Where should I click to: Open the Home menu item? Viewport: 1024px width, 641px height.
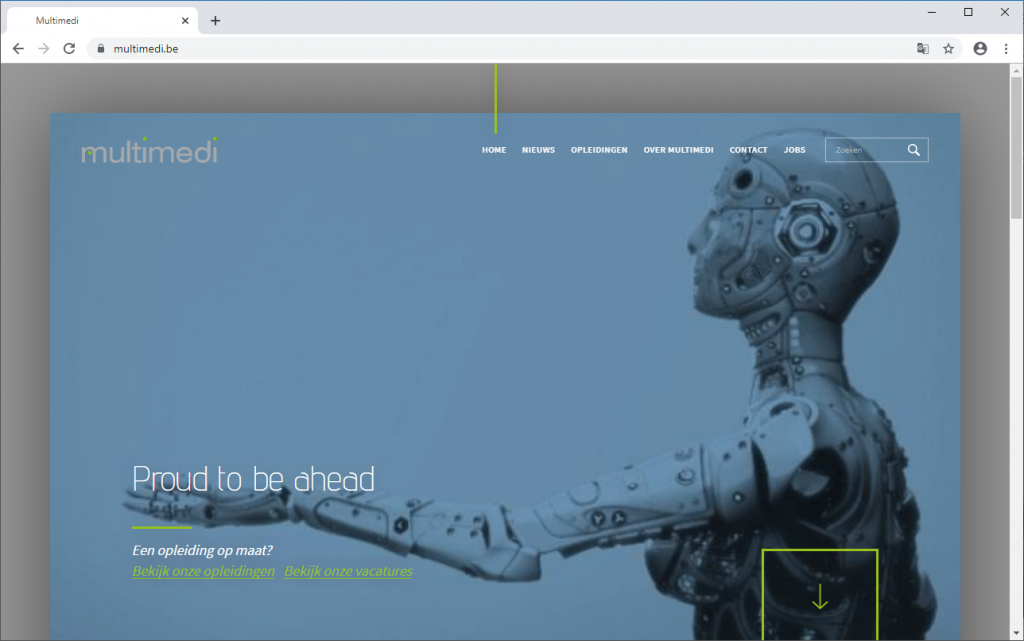pos(494,150)
